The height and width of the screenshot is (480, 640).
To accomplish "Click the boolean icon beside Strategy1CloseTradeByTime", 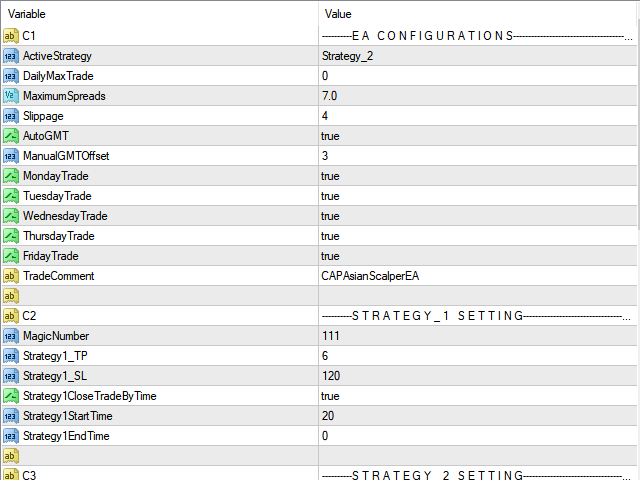I will (11, 396).
